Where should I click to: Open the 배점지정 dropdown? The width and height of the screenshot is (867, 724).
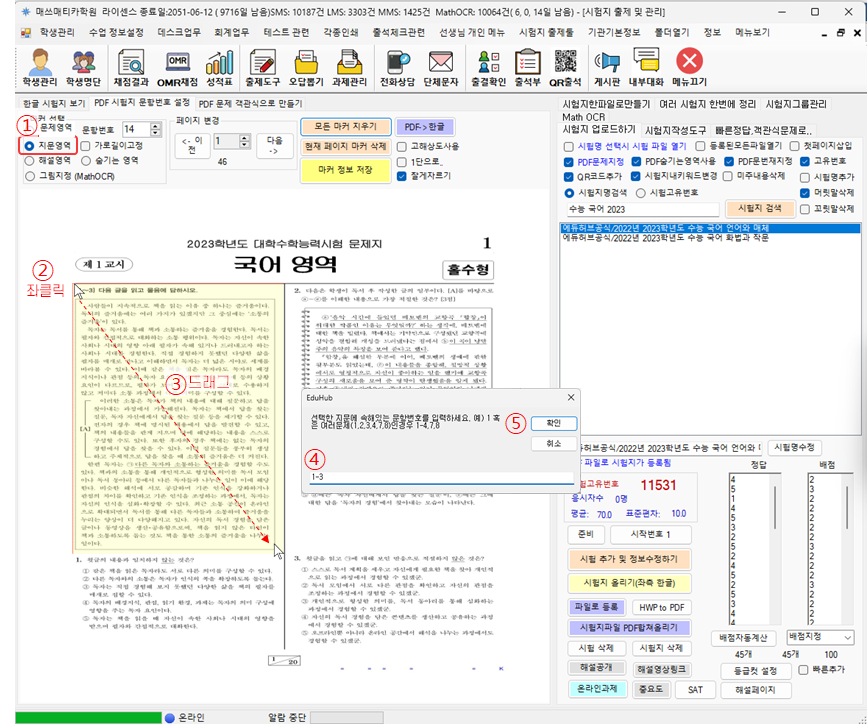click(820, 637)
